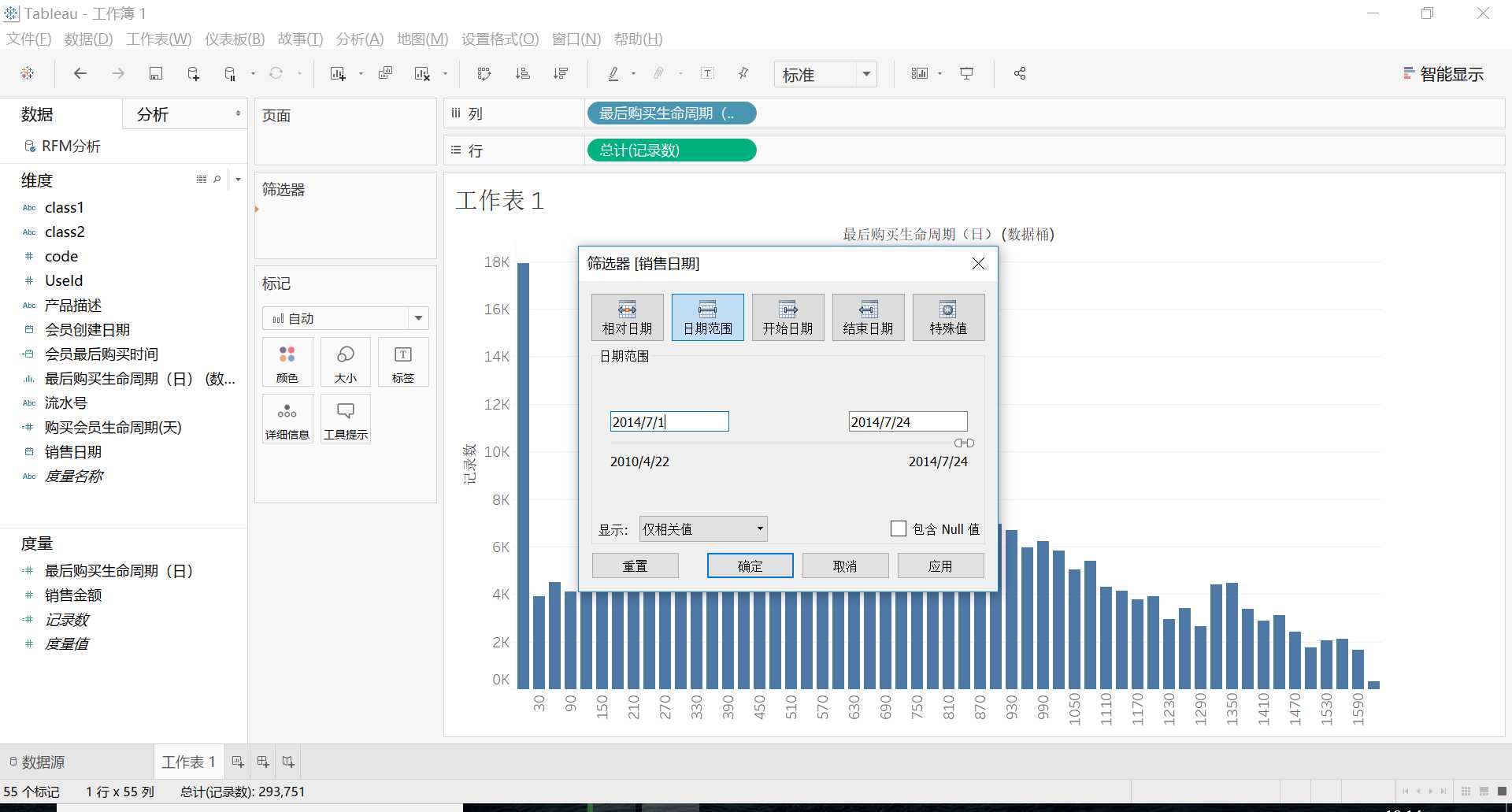Click the highlight pen icon
The height and width of the screenshot is (812, 1512).
click(613, 73)
